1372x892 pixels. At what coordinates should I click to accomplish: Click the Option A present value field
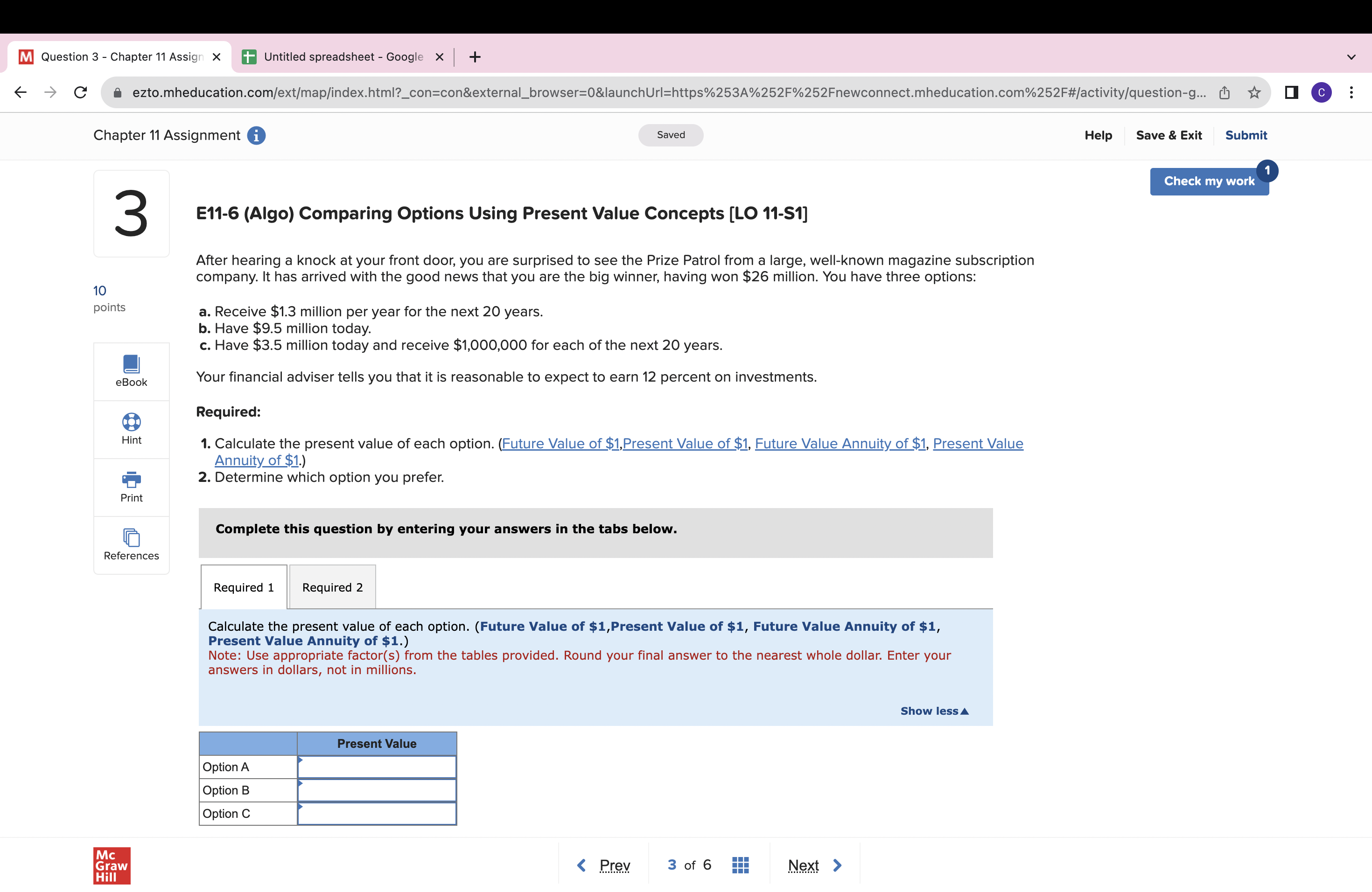[377, 767]
